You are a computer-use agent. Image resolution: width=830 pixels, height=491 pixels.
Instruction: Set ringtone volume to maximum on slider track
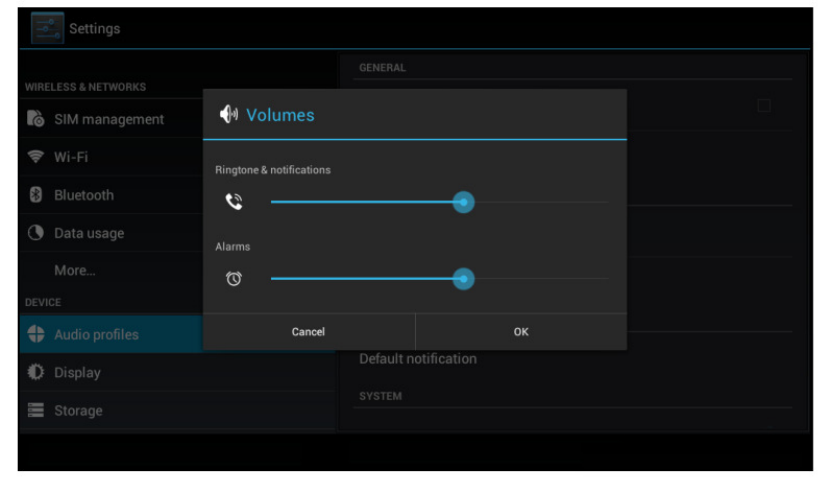point(607,202)
